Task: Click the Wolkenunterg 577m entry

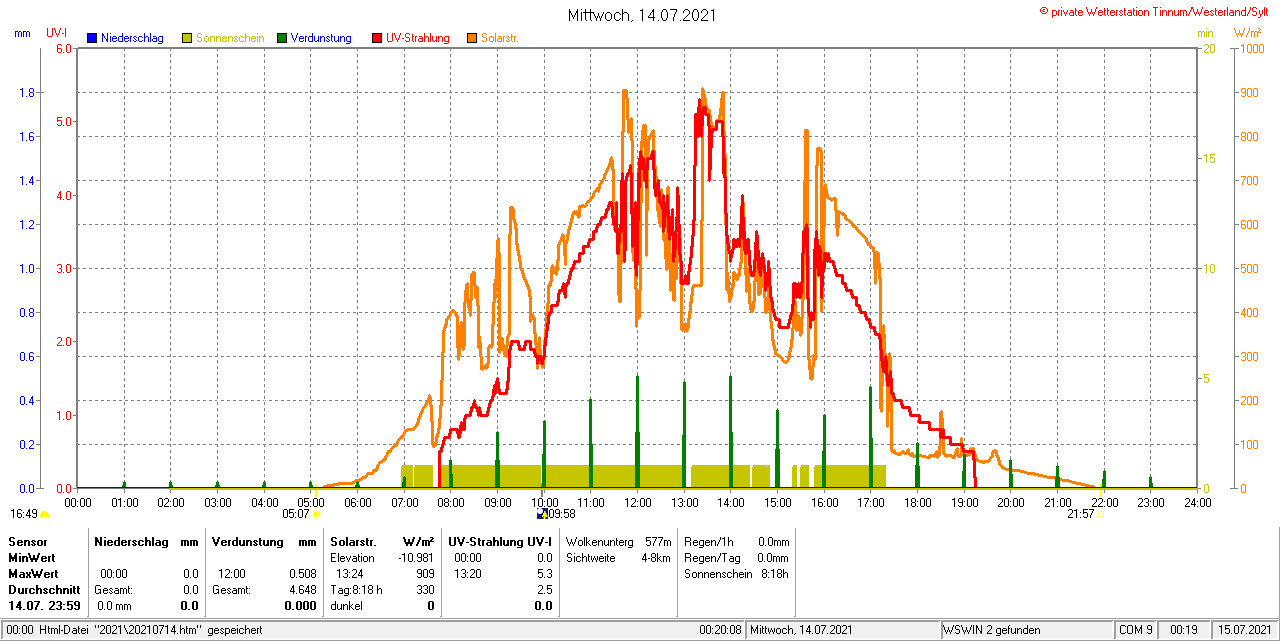Action: pos(618,541)
